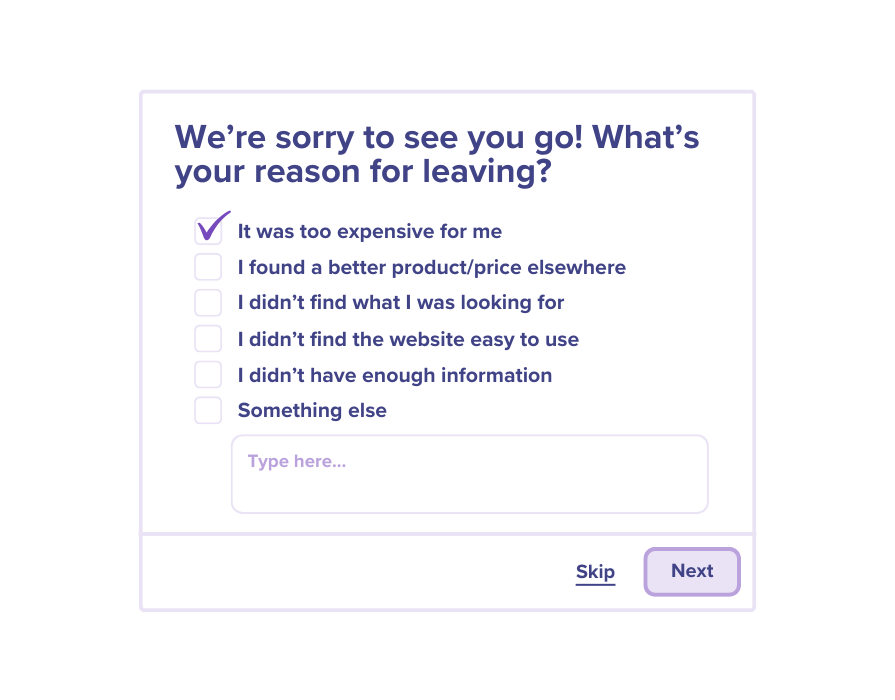Select "I didn't find what I was looking for"
The height and width of the screenshot is (700, 895).
pos(208,302)
